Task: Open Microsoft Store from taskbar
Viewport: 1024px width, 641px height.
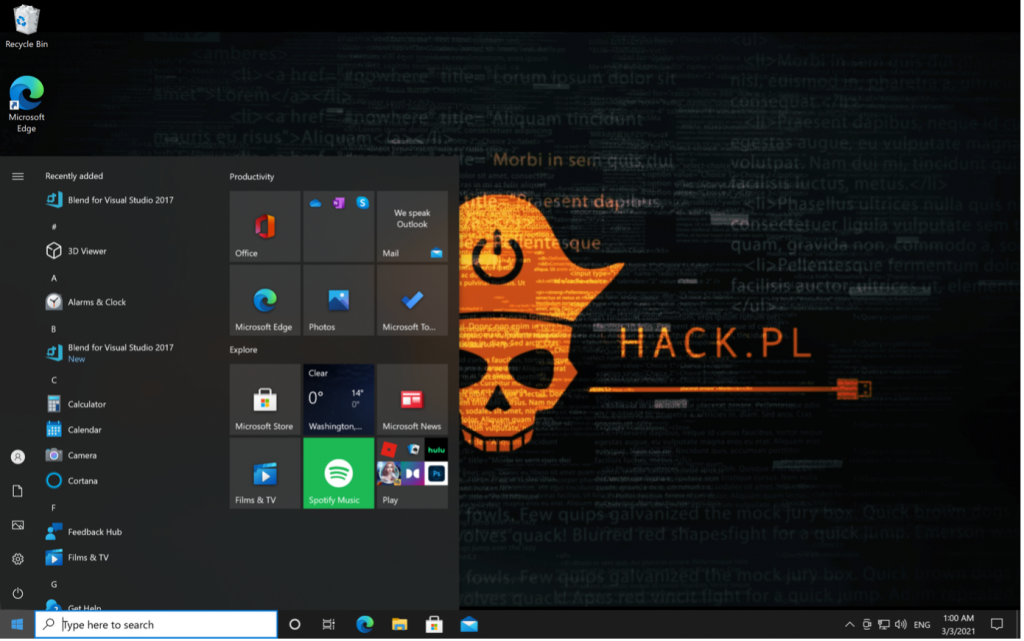Action: coord(434,625)
